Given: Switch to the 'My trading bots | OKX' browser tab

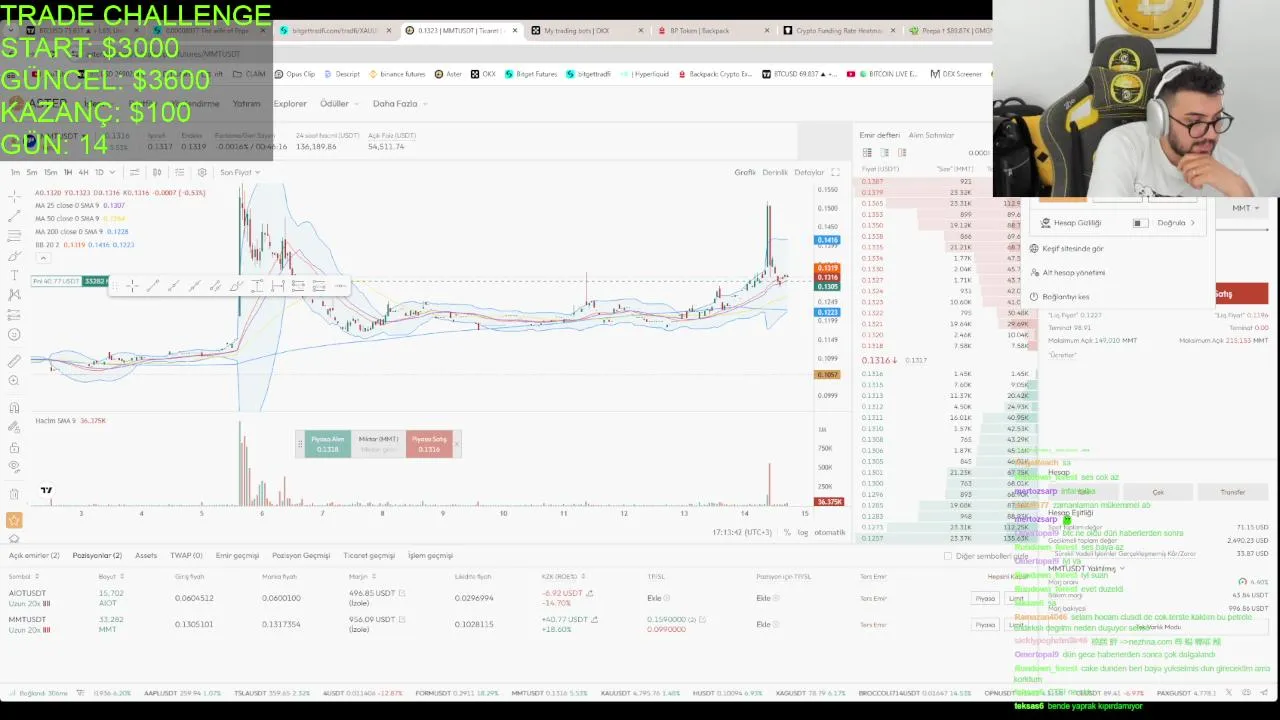Looking at the screenshot, I should click(576, 31).
